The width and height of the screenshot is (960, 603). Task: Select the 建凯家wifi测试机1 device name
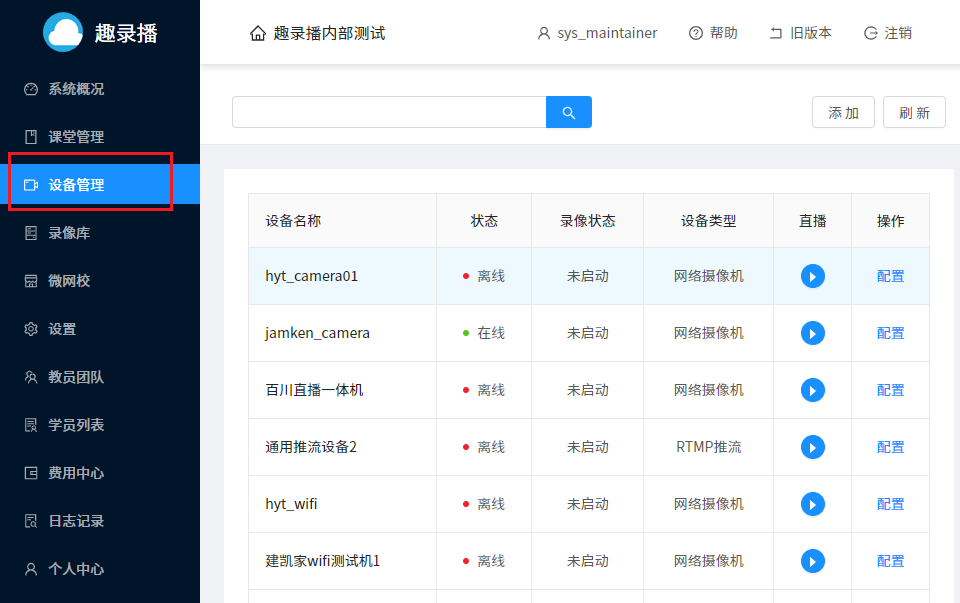coord(323,561)
